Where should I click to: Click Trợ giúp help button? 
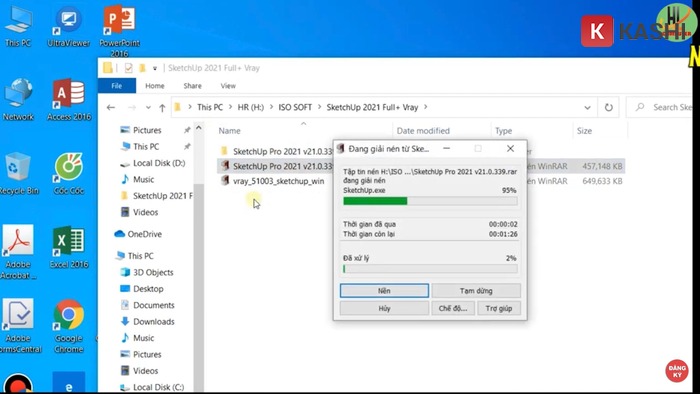[499, 308]
